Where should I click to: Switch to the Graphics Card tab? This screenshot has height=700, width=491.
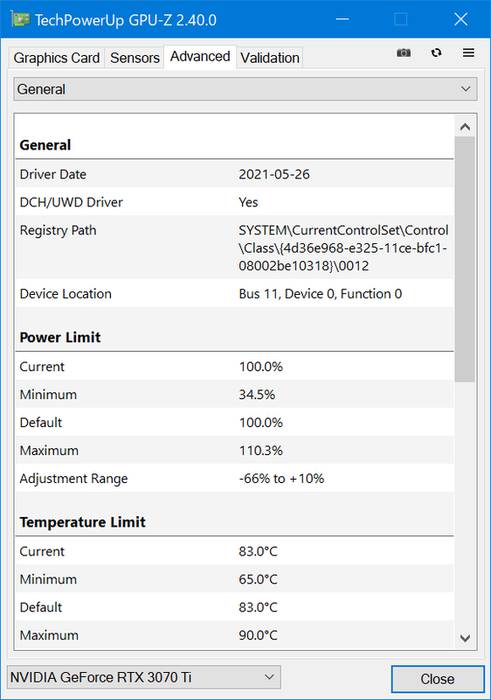click(57, 58)
